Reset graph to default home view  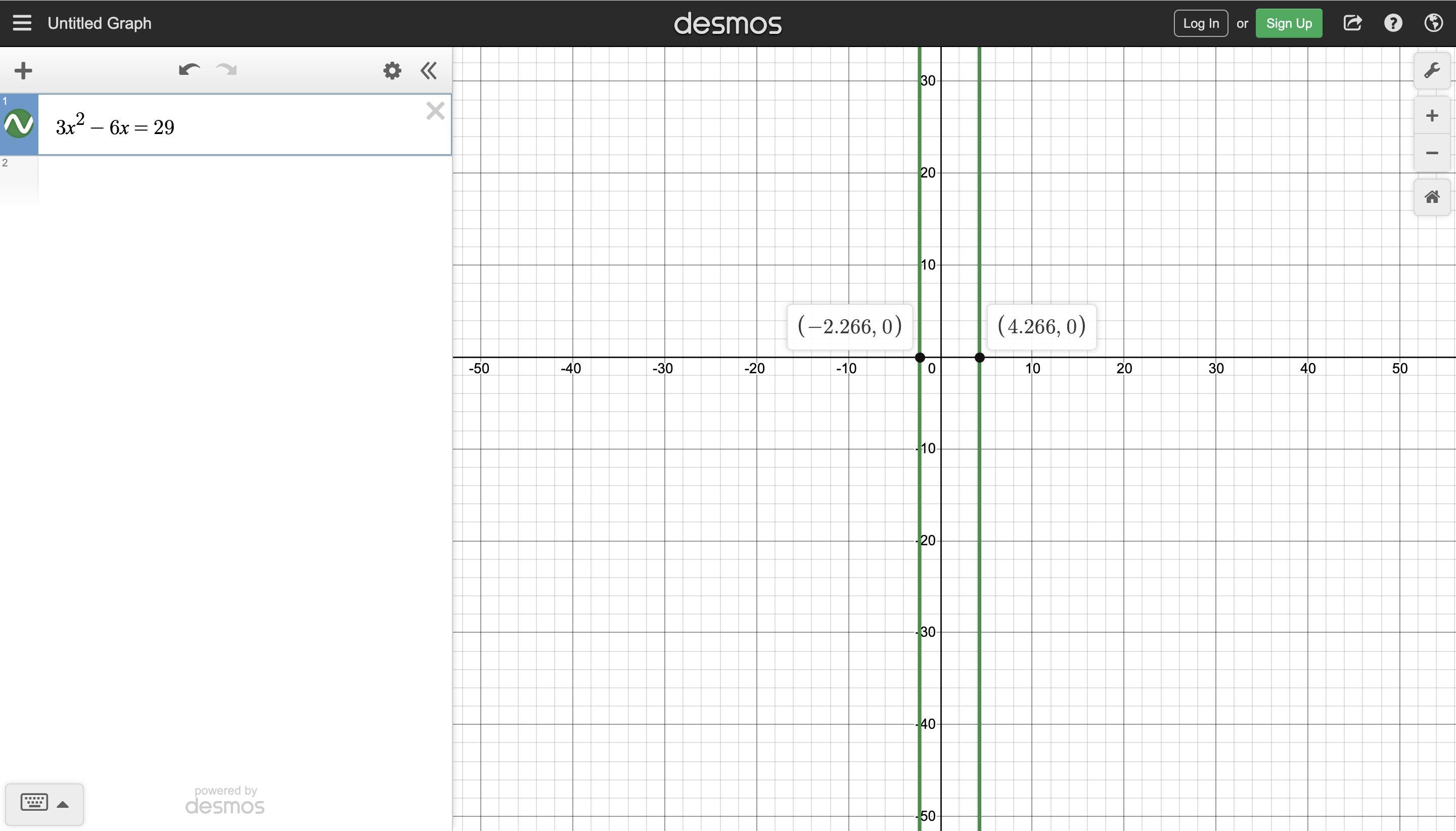(1431, 197)
